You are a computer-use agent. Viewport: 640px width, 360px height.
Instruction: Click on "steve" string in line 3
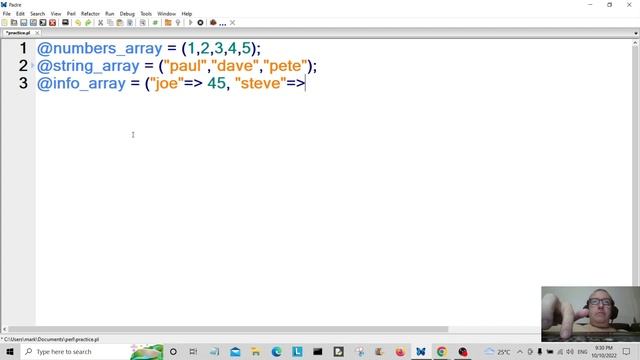coord(260,83)
